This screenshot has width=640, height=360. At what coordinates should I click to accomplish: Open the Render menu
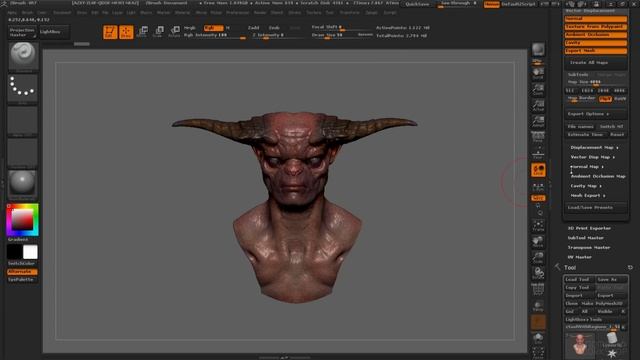pyautogui.click(x=260, y=13)
